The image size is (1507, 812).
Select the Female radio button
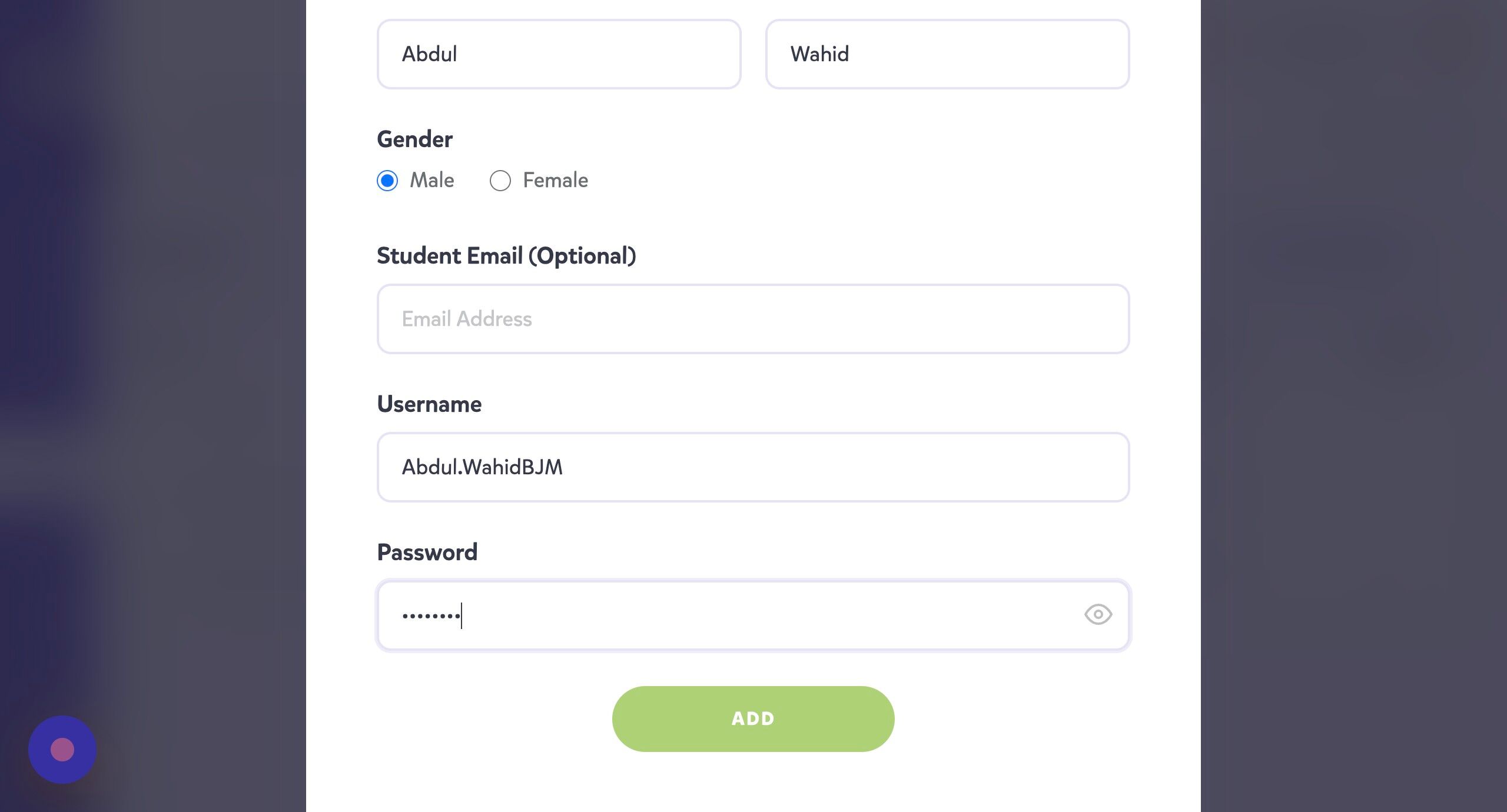point(500,180)
